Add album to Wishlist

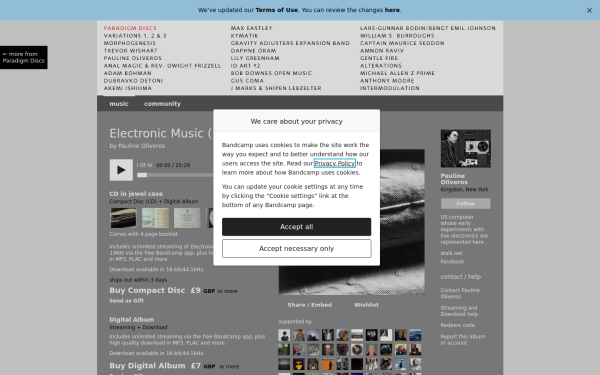coord(366,305)
